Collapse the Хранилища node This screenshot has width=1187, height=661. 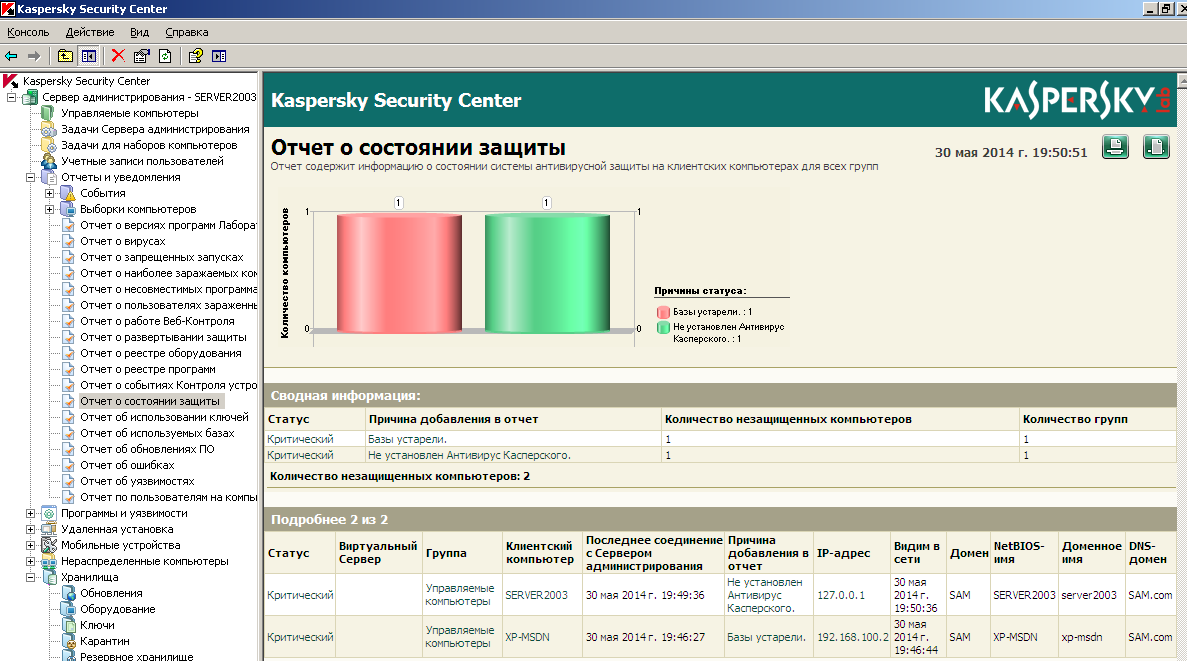point(30,577)
